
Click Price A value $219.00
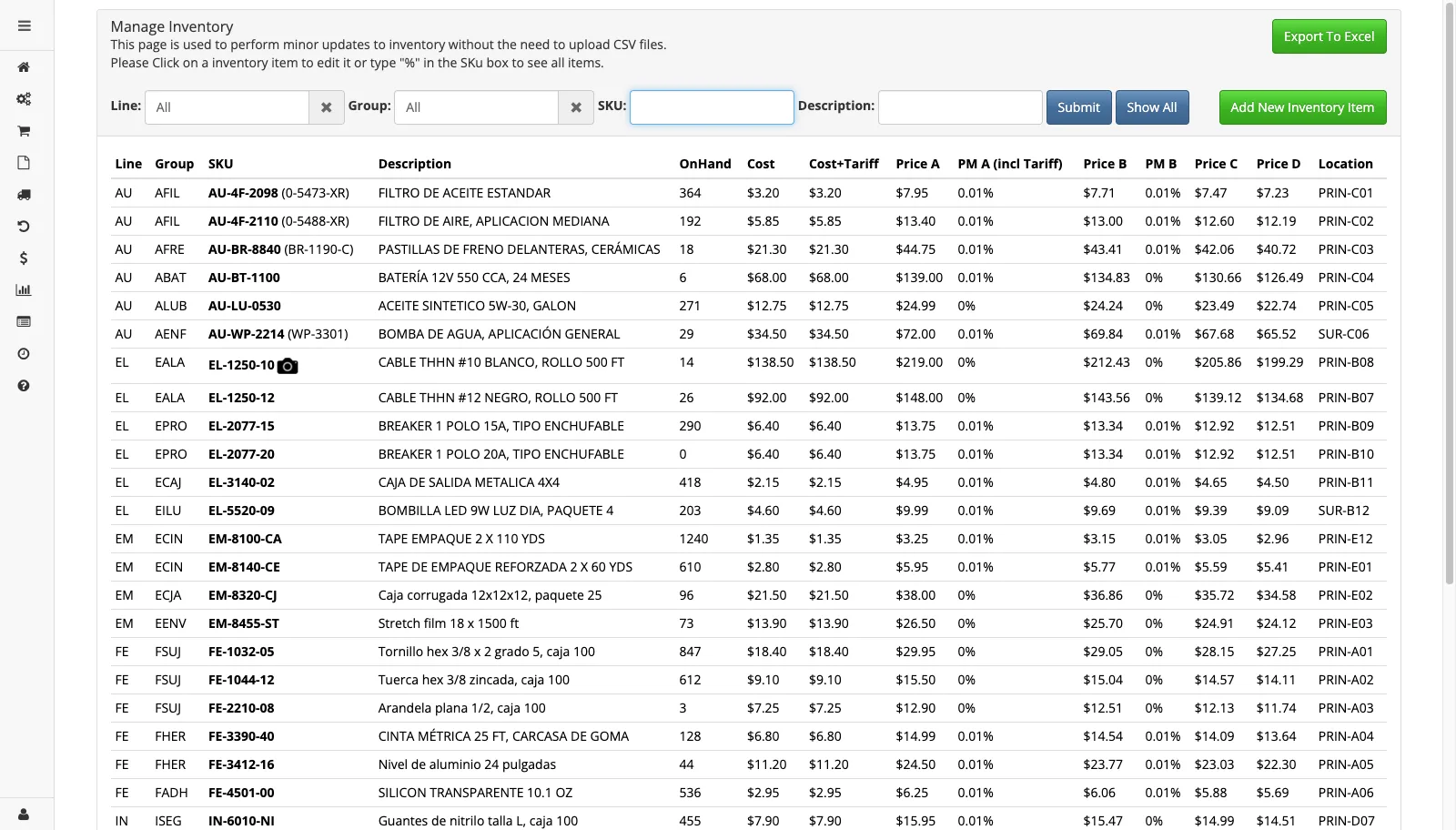point(919,362)
